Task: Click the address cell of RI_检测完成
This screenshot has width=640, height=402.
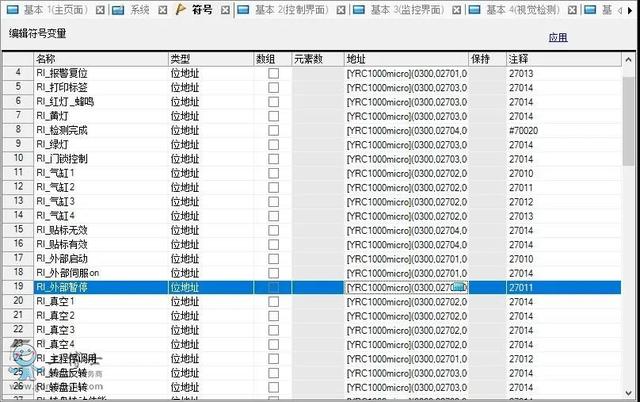Action: point(406,131)
